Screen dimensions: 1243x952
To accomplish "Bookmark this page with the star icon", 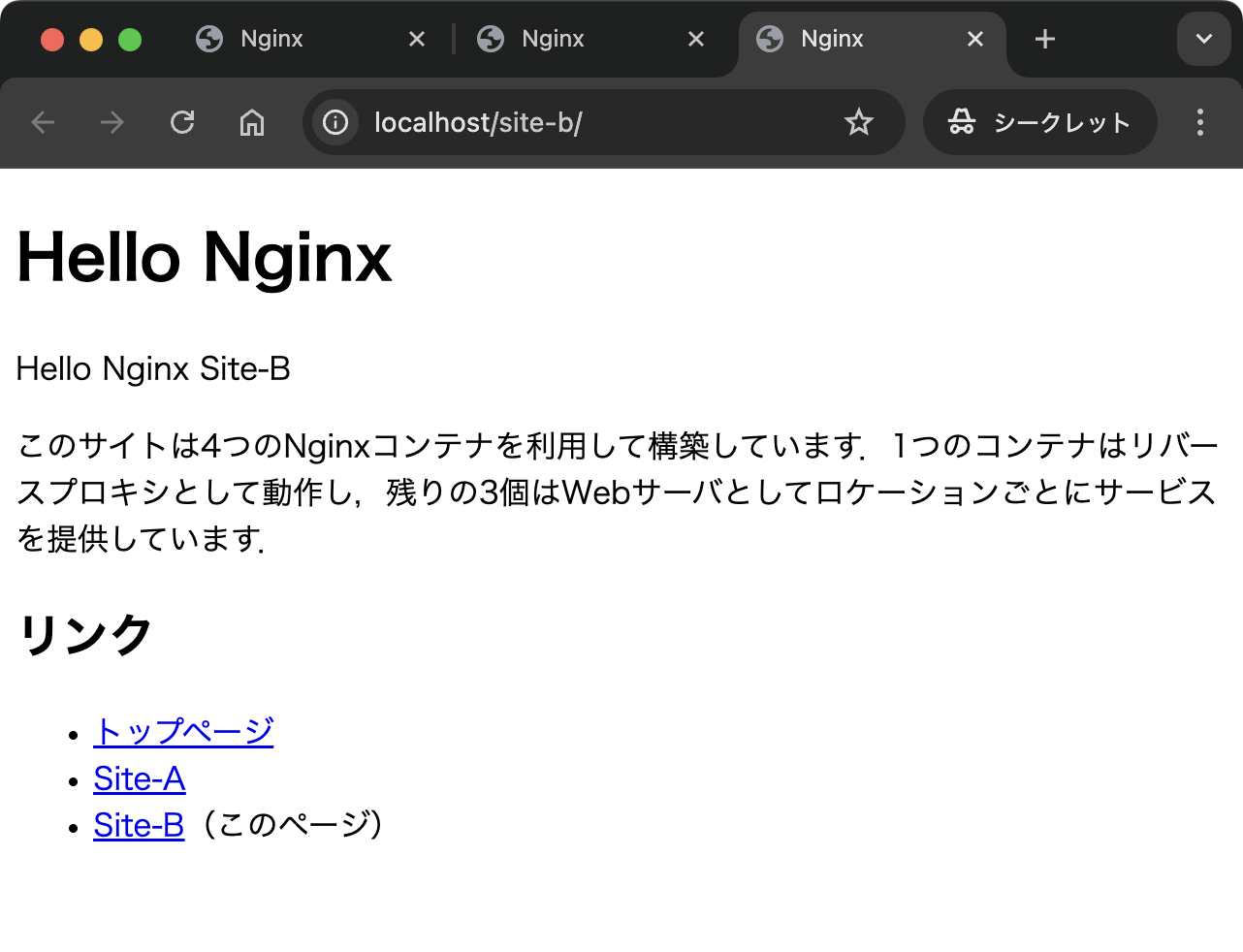I will pos(858,122).
